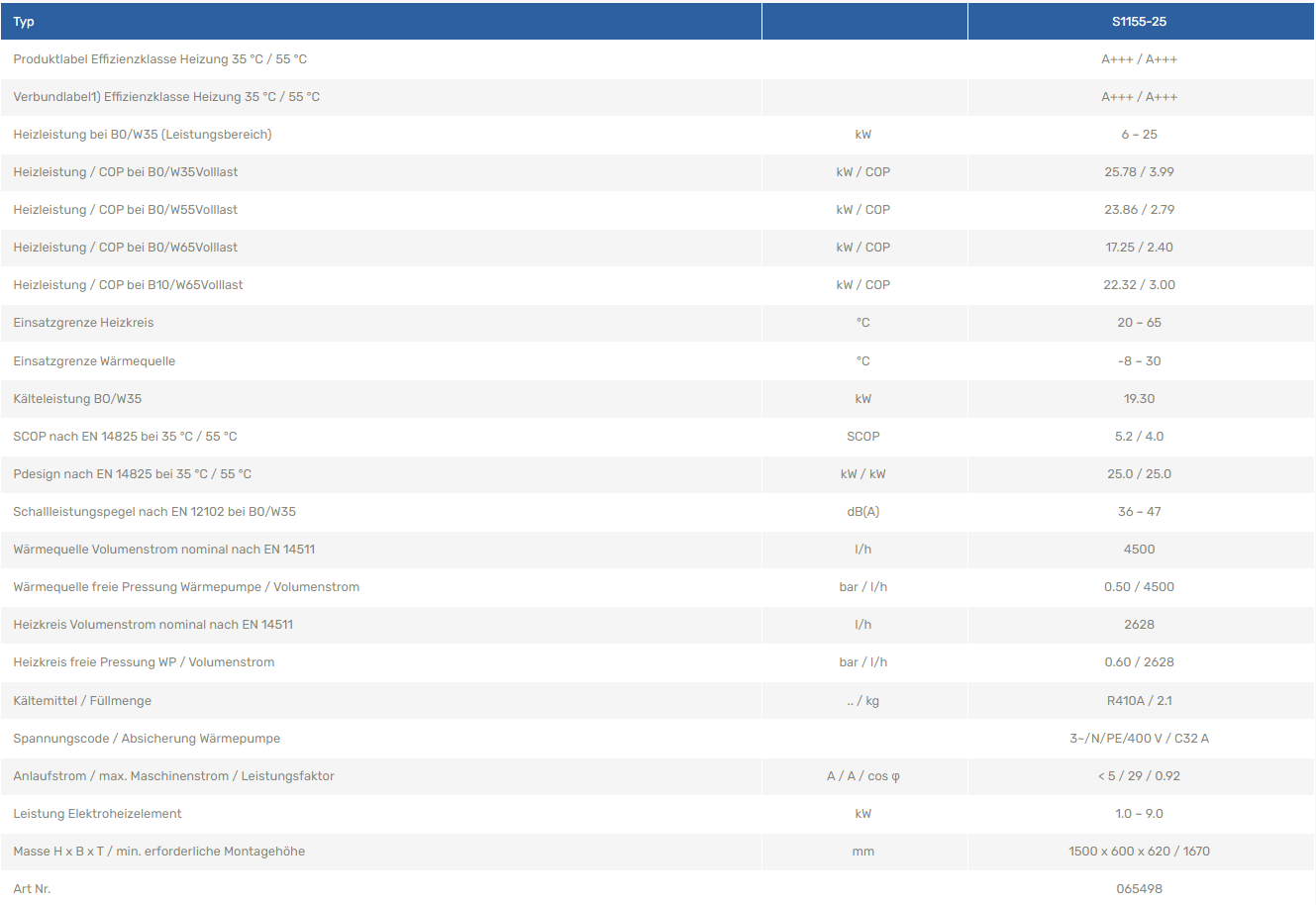
Task: Click the '25.78 / 3.99' B0/W35 Volllast value
Action: coord(1139,172)
